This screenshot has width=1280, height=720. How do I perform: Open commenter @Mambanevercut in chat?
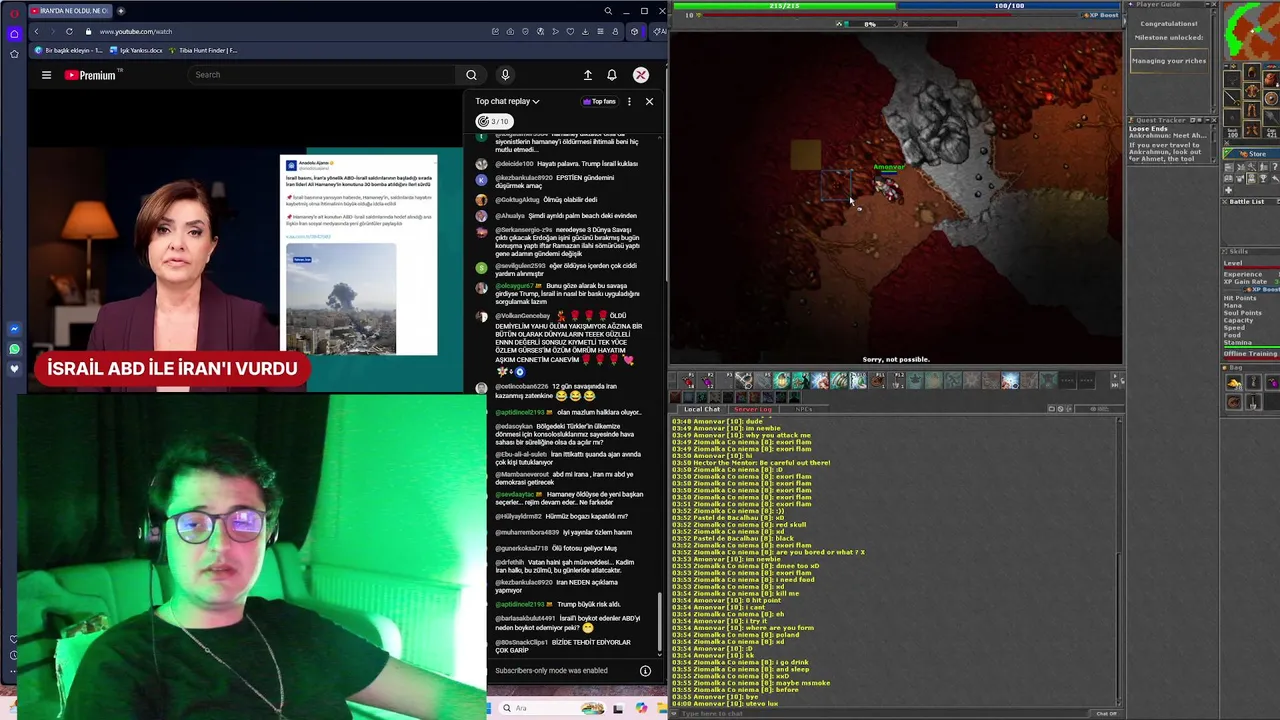[521, 474]
